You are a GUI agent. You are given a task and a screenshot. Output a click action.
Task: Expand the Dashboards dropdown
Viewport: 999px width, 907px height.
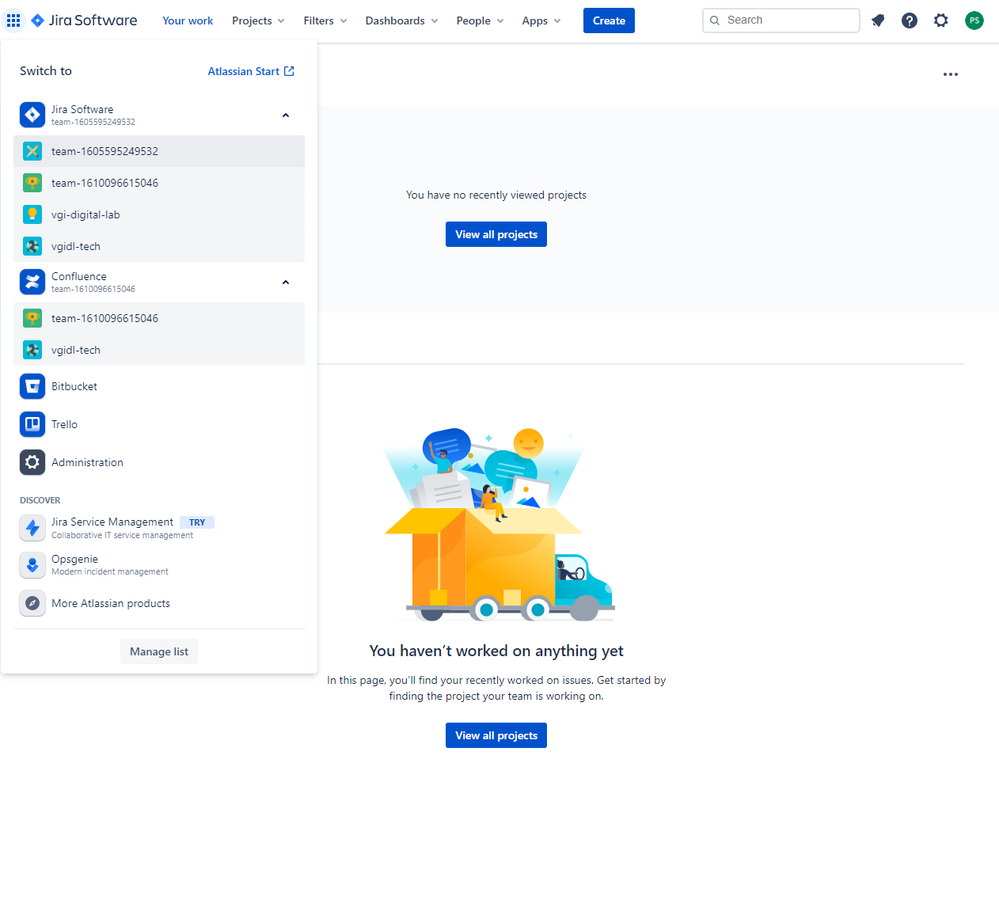point(401,20)
